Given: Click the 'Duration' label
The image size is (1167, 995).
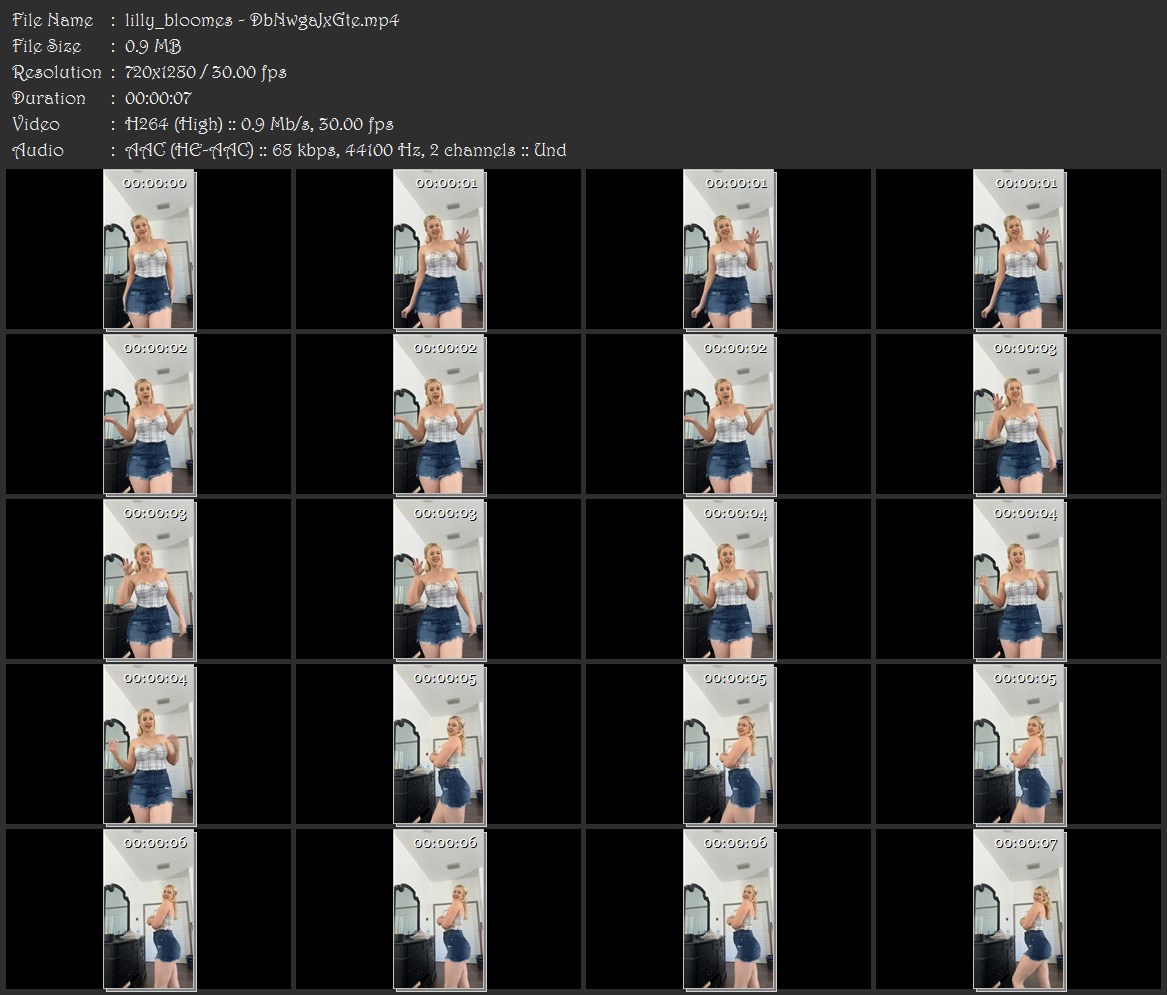Looking at the screenshot, I should click(x=49, y=98).
